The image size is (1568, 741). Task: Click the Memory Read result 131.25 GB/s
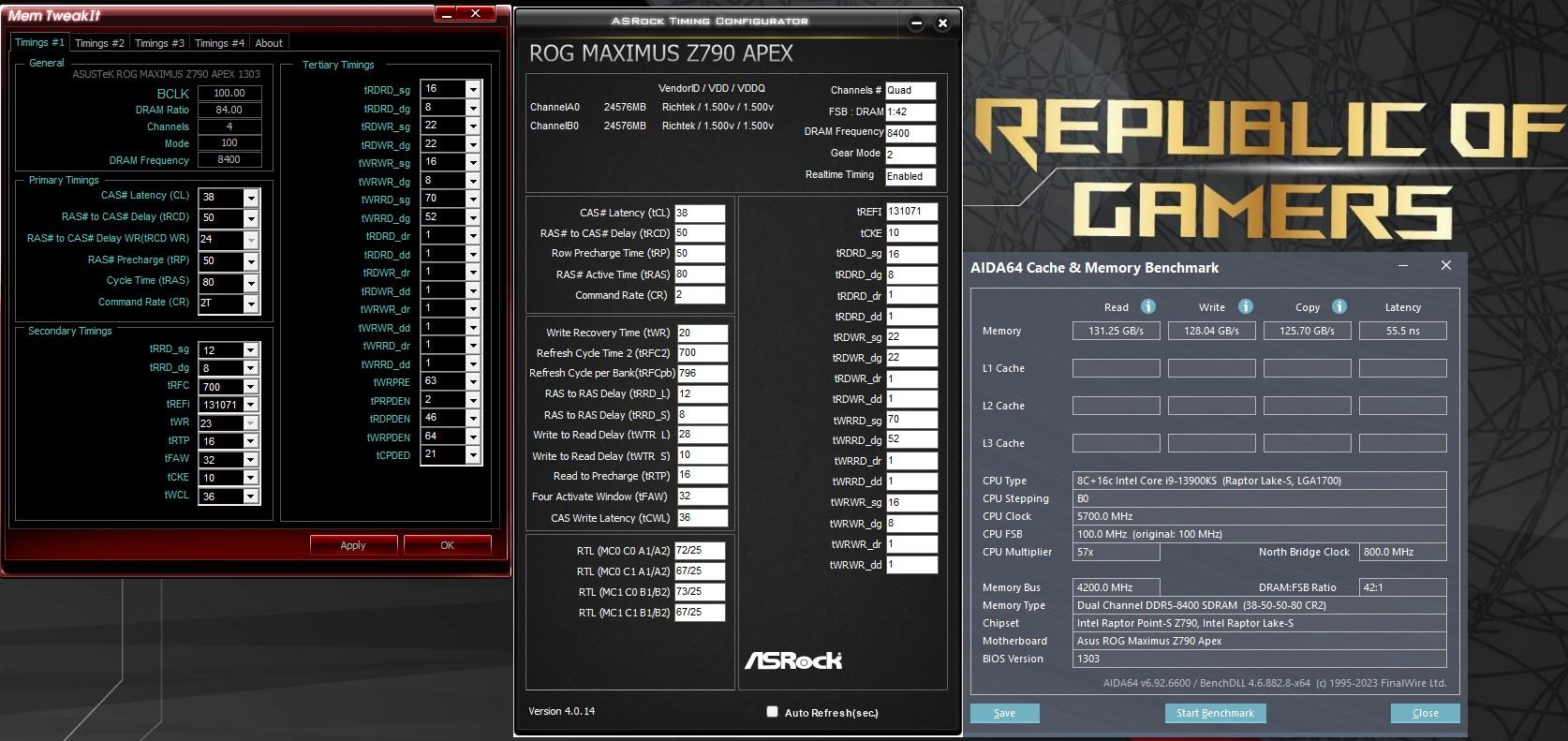(x=1116, y=331)
